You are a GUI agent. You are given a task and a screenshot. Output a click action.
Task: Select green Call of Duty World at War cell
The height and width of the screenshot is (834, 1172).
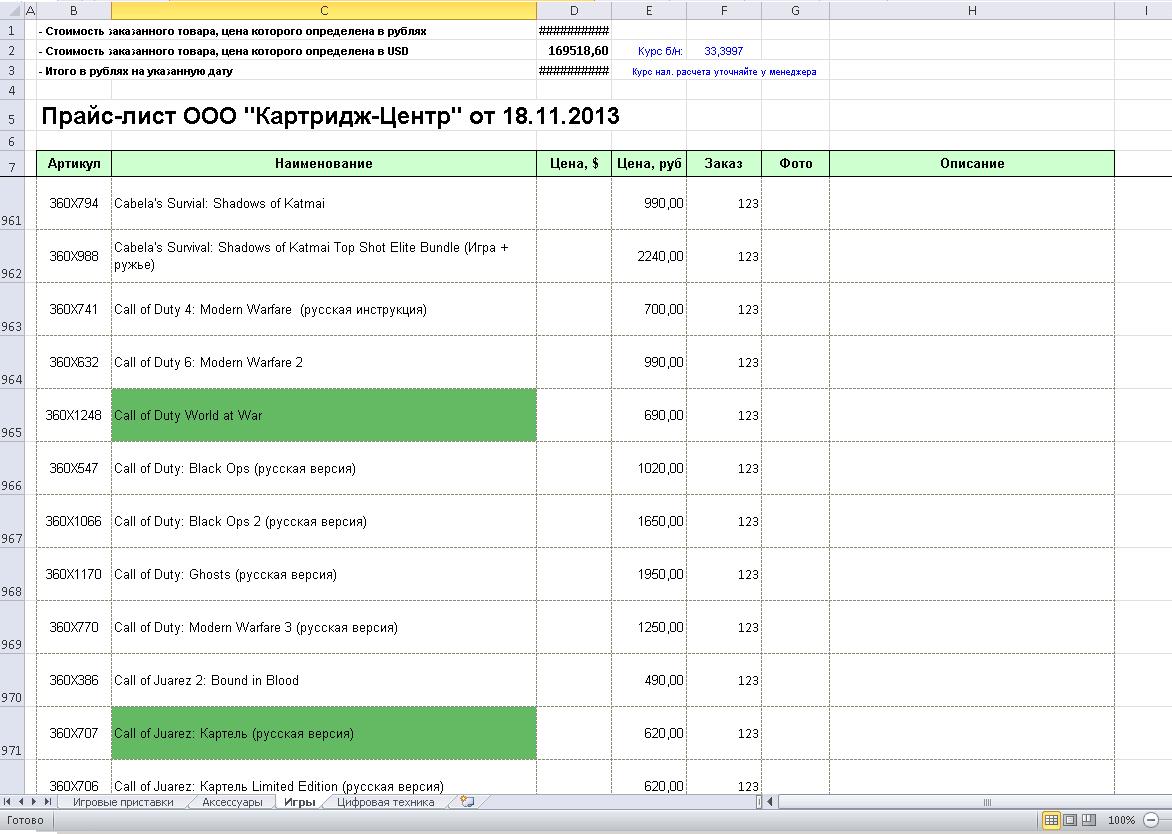(324, 415)
